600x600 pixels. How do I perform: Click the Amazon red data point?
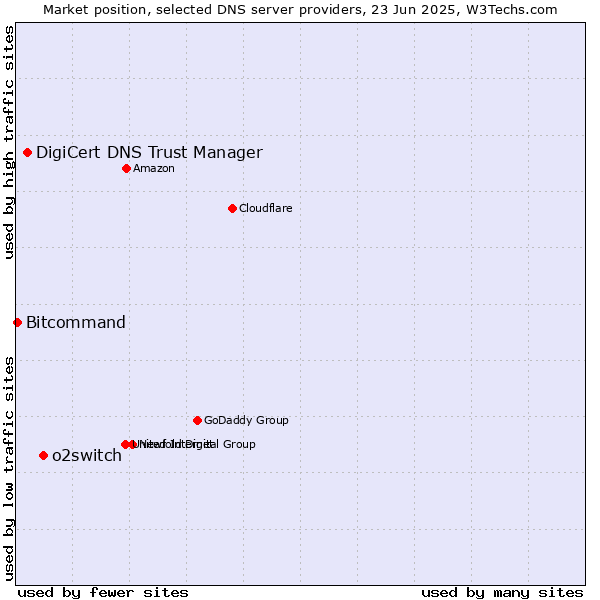(x=127, y=168)
